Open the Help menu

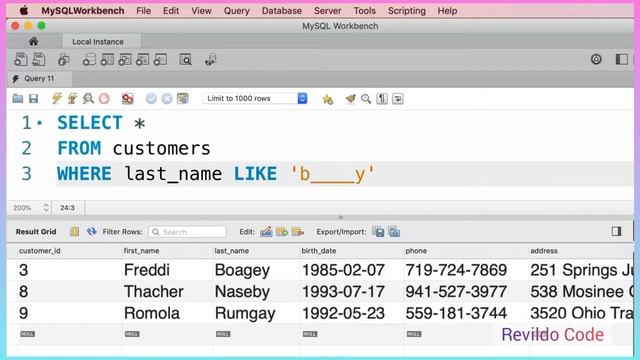click(447, 11)
